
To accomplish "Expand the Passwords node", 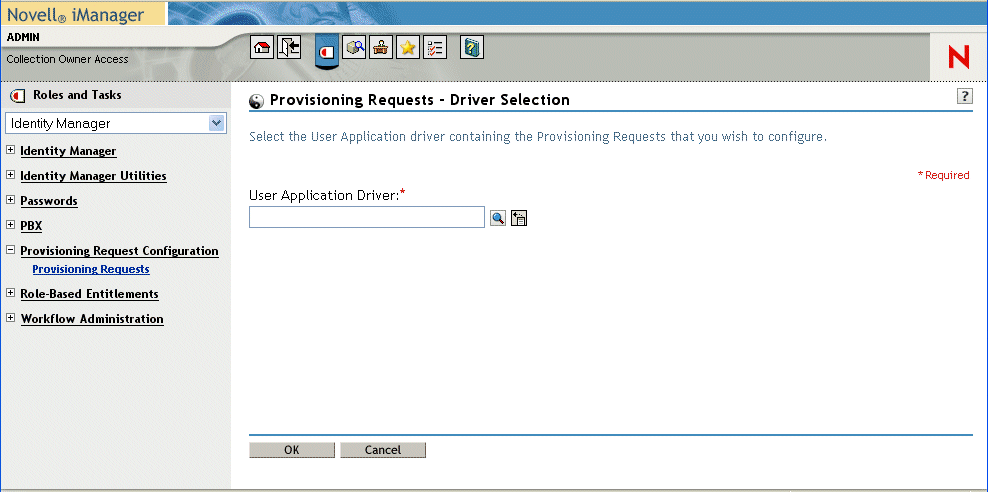I will click(10, 200).
